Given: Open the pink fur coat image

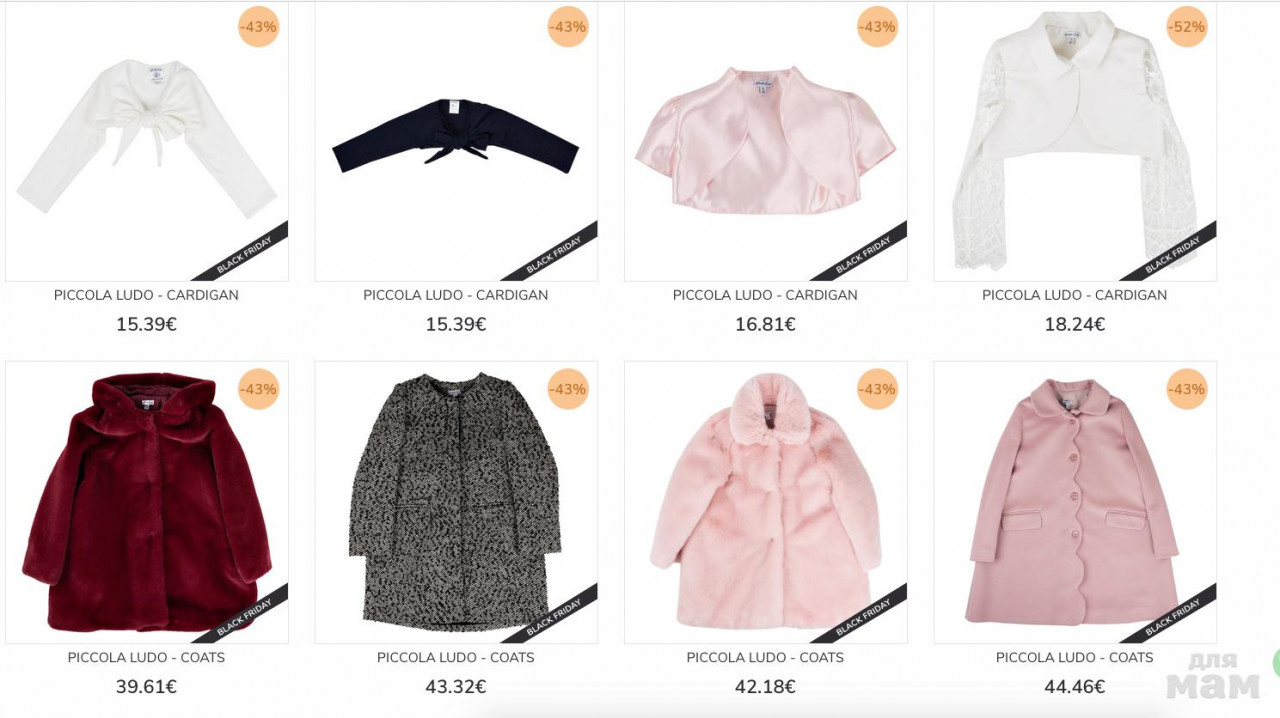Looking at the screenshot, I should [766, 502].
